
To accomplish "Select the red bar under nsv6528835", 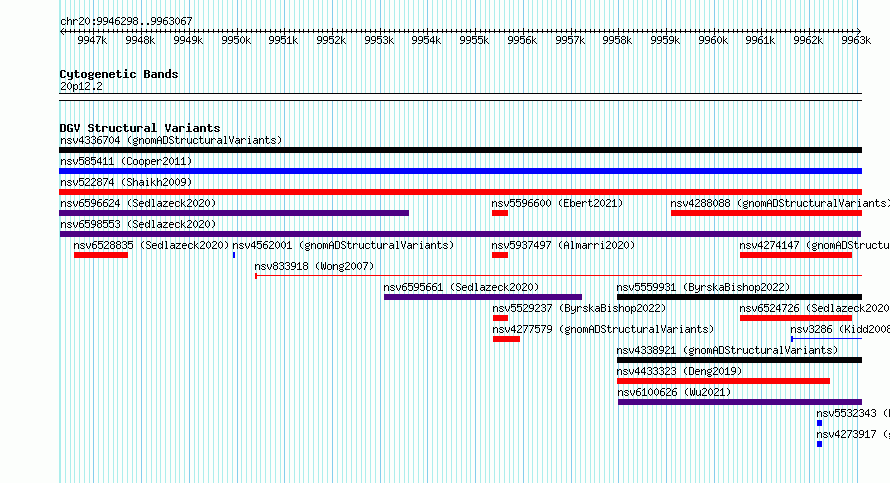I will tap(101, 255).
